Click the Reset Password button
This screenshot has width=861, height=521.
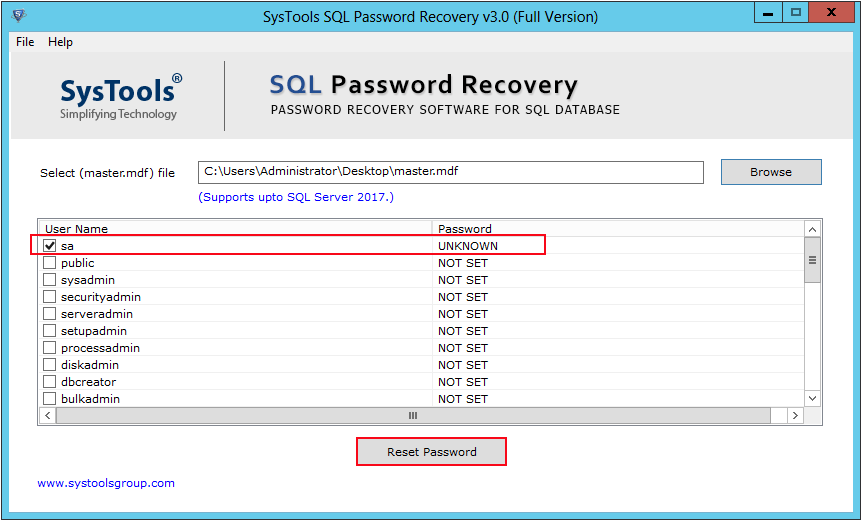click(432, 452)
